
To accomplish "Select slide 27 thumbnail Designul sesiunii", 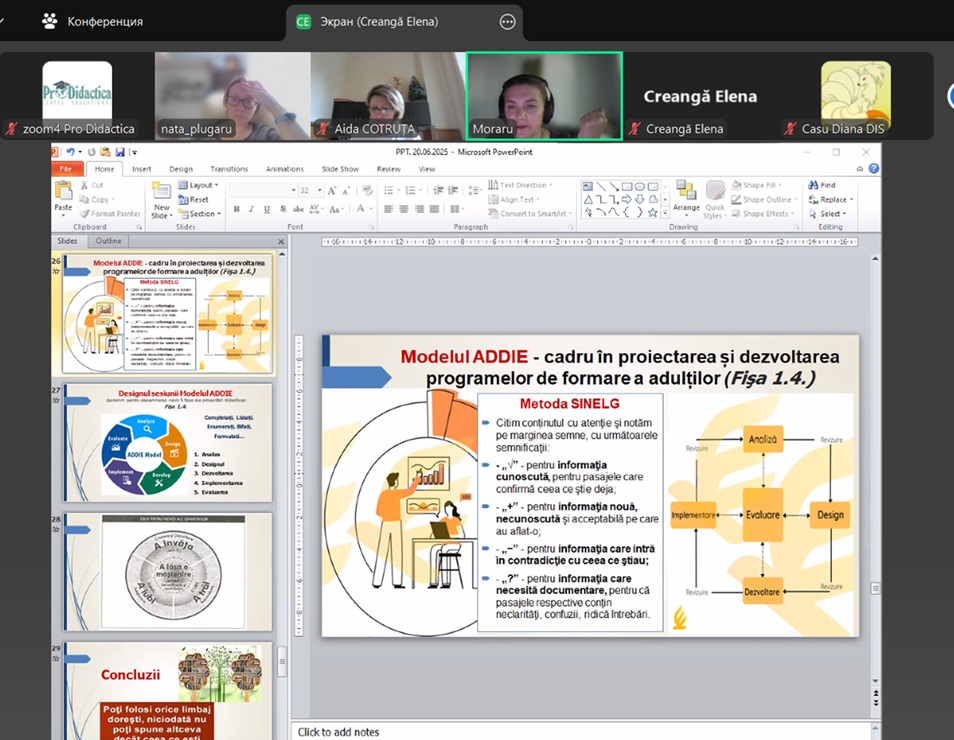I will coord(168,444).
